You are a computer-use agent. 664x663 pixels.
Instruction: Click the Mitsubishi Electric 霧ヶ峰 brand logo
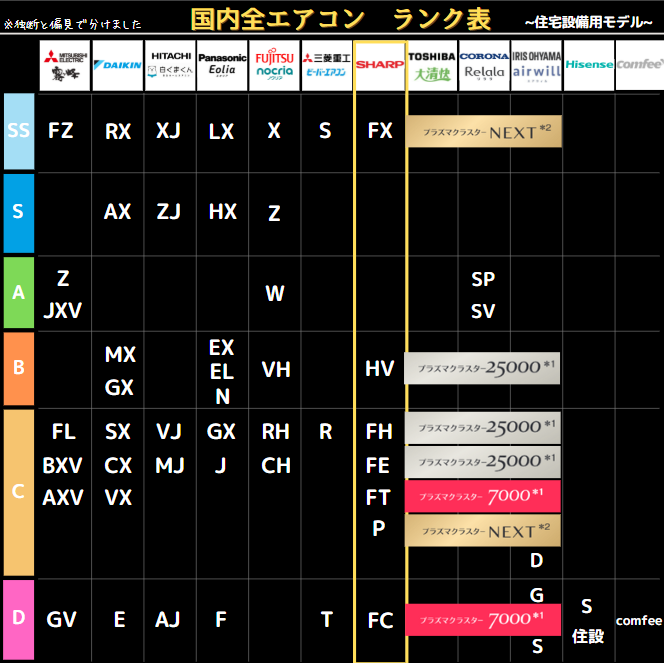(65, 66)
